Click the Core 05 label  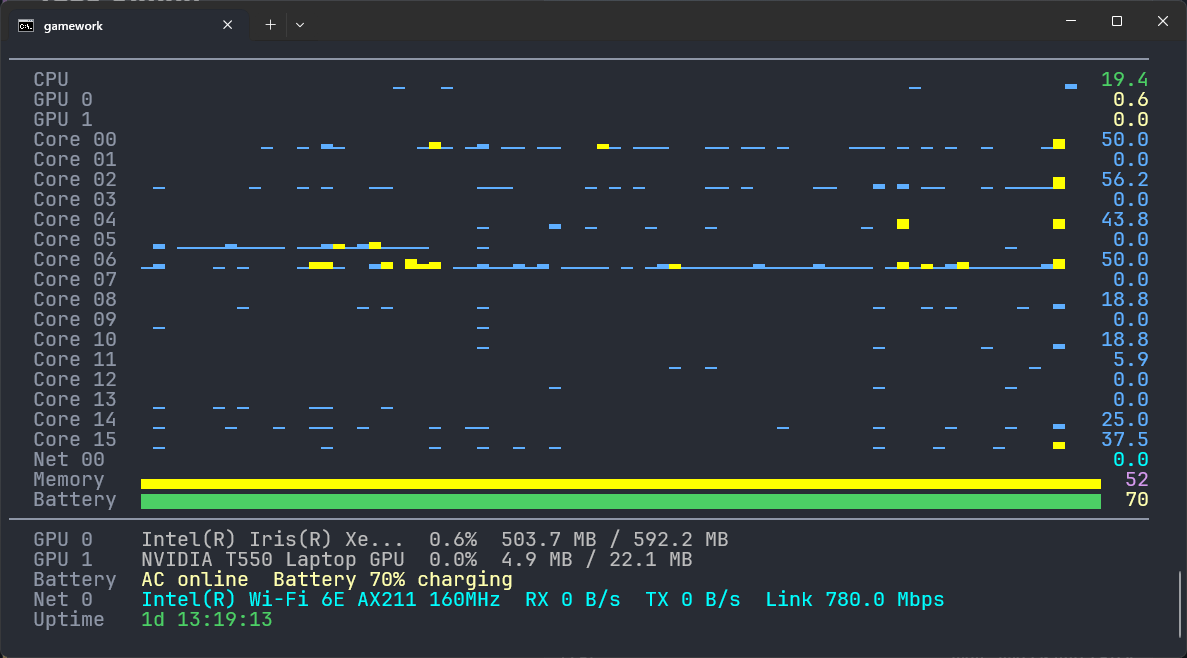tap(75, 239)
